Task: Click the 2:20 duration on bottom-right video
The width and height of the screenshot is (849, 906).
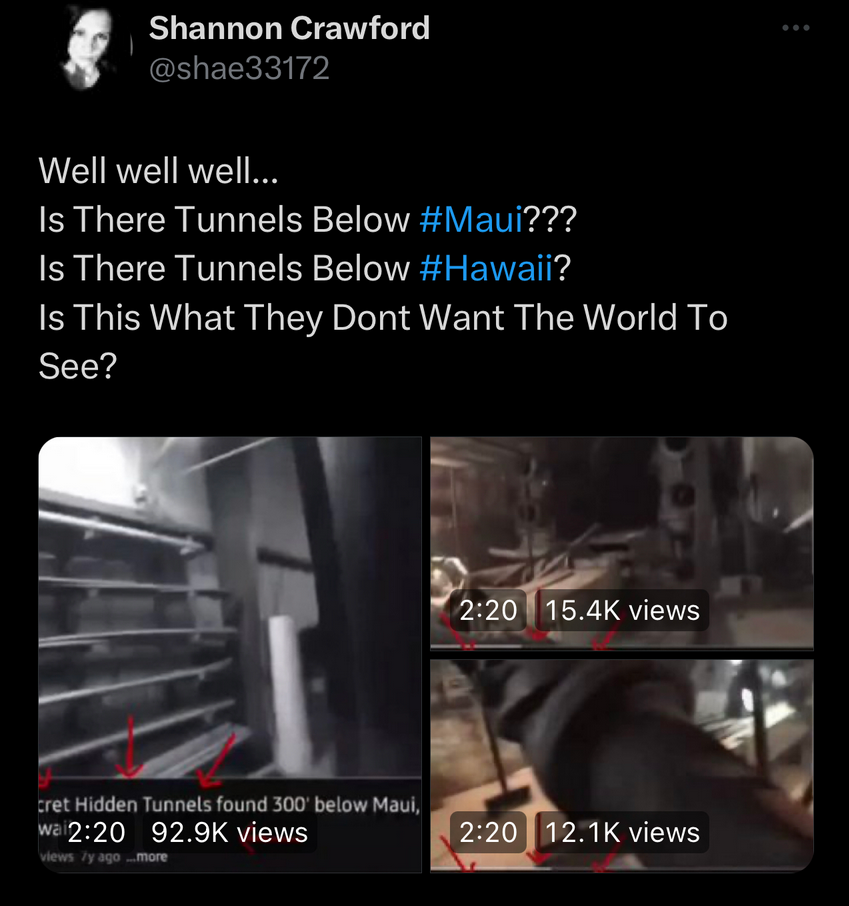Action: [x=488, y=832]
